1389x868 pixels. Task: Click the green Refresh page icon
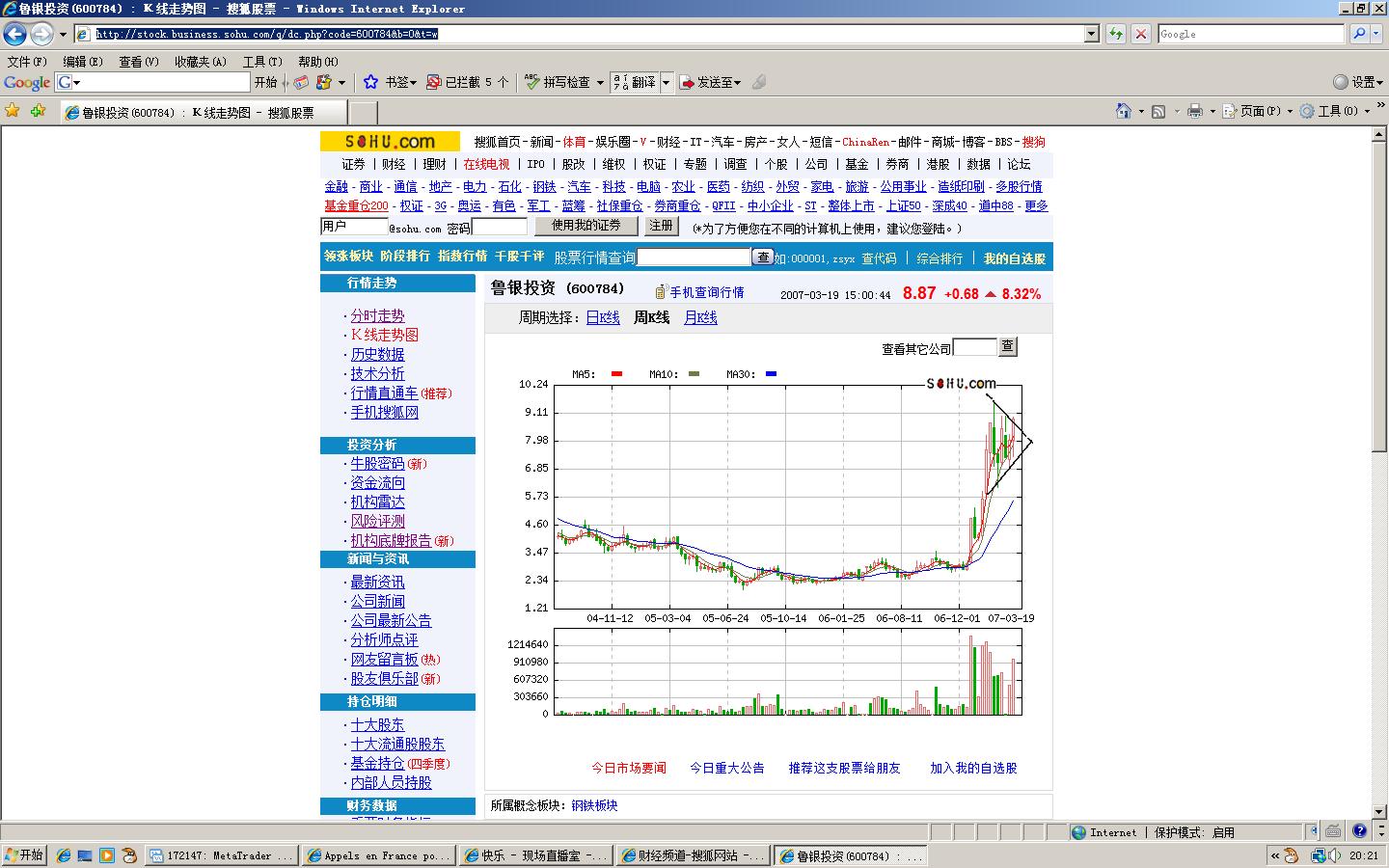pos(1116,34)
